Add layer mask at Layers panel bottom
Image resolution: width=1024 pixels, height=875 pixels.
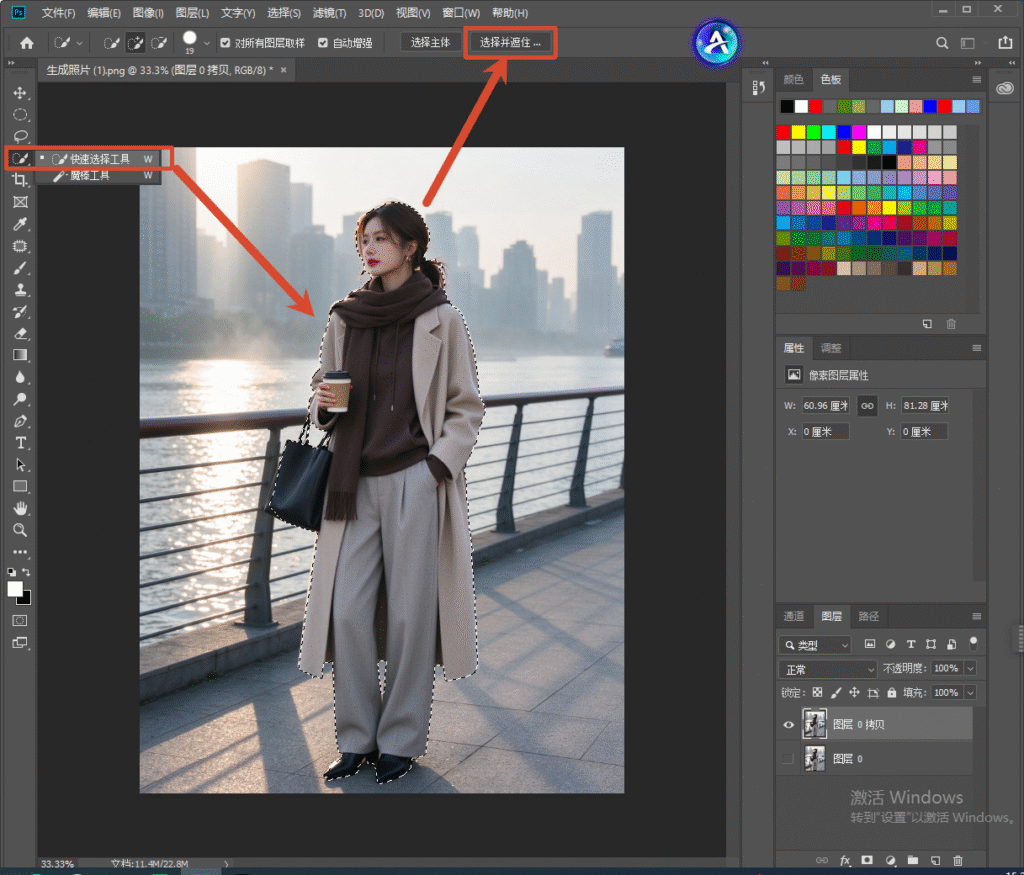pos(867,860)
